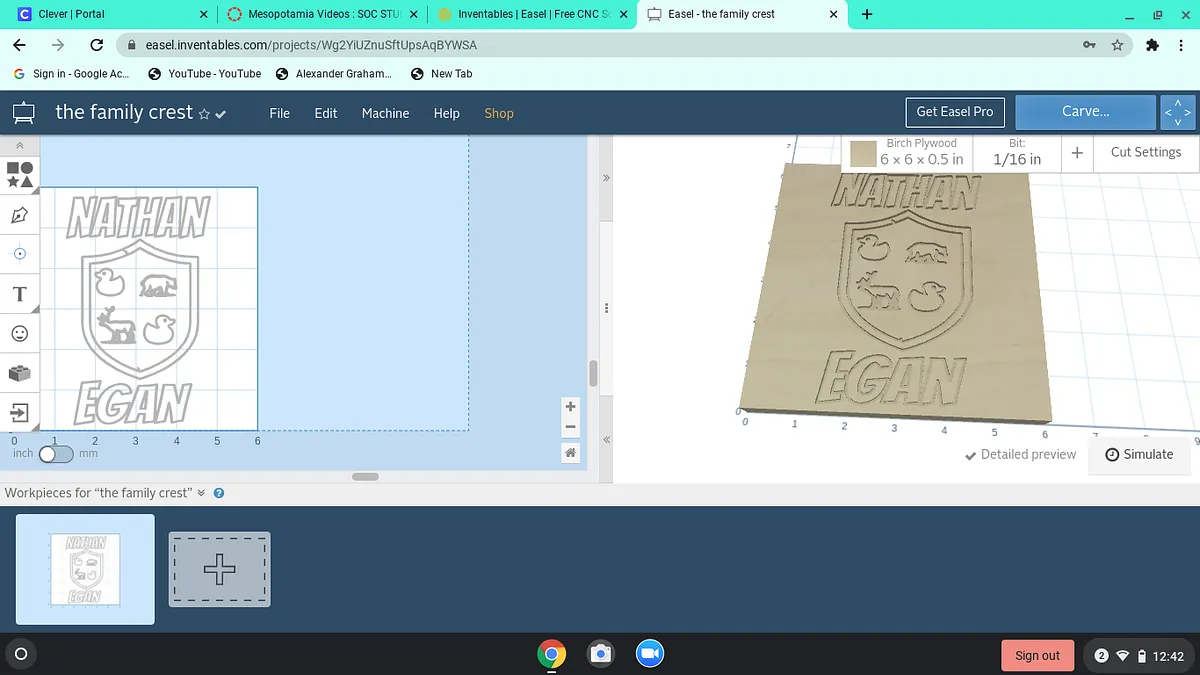Screen dimensions: 1200x675
Task: Zoom in with the plus icon on canvas
Action: point(570,407)
